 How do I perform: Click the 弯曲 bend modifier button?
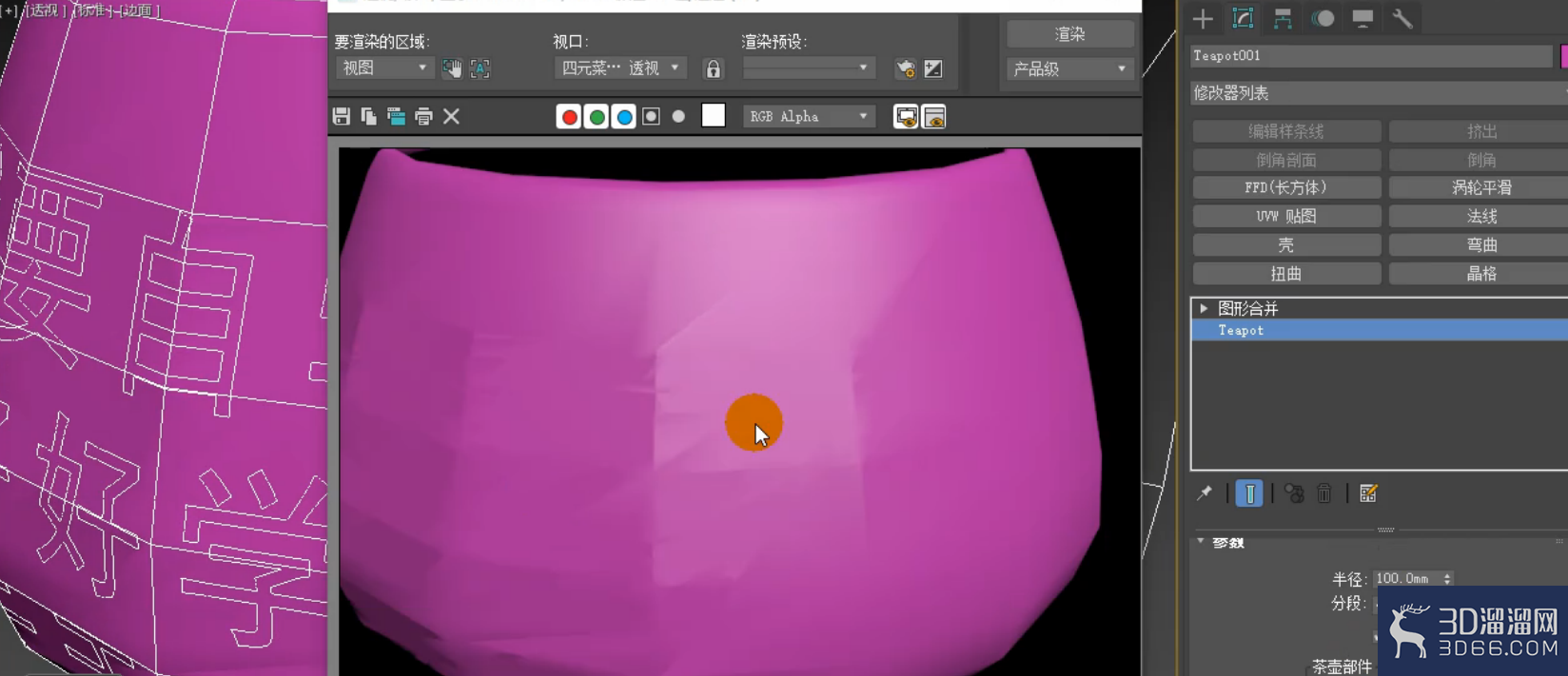(x=1480, y=244)
